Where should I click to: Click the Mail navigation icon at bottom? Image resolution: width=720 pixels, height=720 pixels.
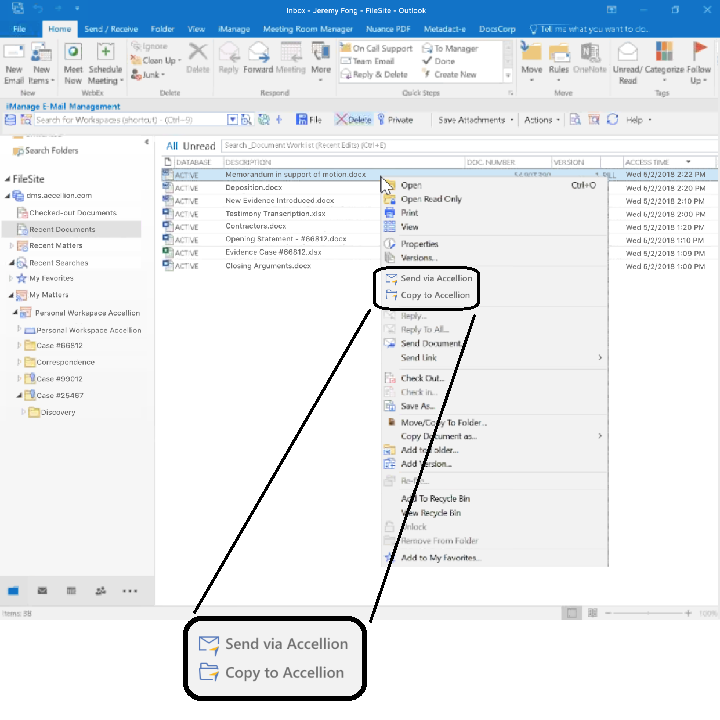[42, 591]
